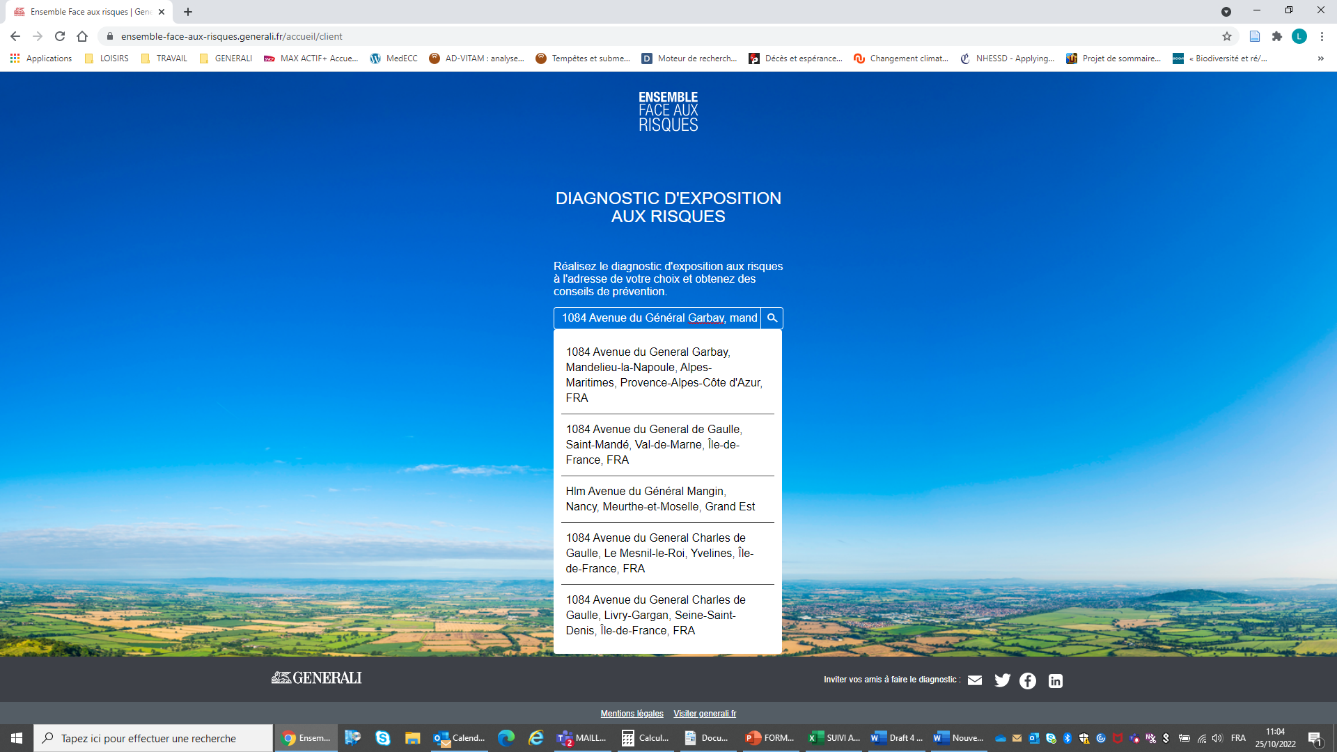Viewport: 1337px width, 752px height.
Task: Share the diagnostic on Twitter
Action: [1002, 681]
